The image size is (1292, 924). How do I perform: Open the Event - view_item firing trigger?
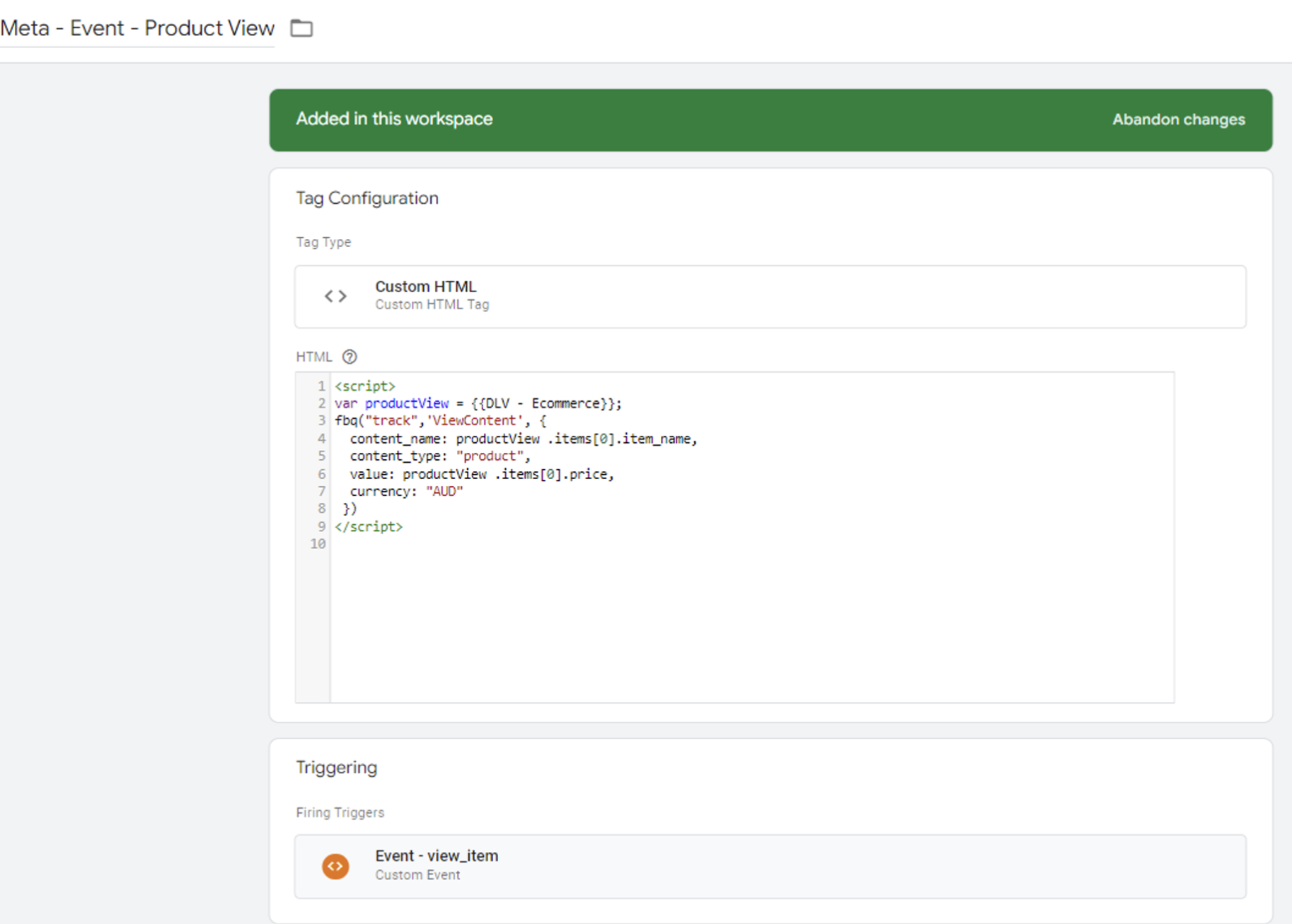pyautogui.click(x=770, y=866)
